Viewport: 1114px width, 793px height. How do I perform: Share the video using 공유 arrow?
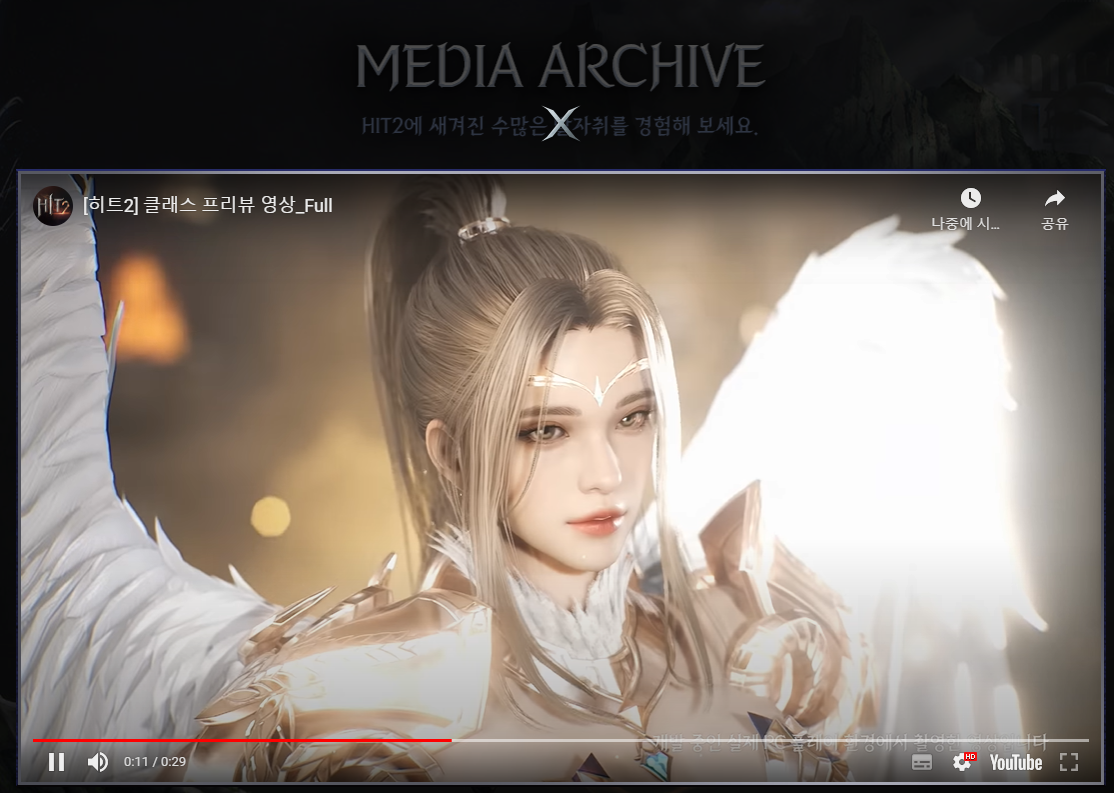[x=1055, y=209]
